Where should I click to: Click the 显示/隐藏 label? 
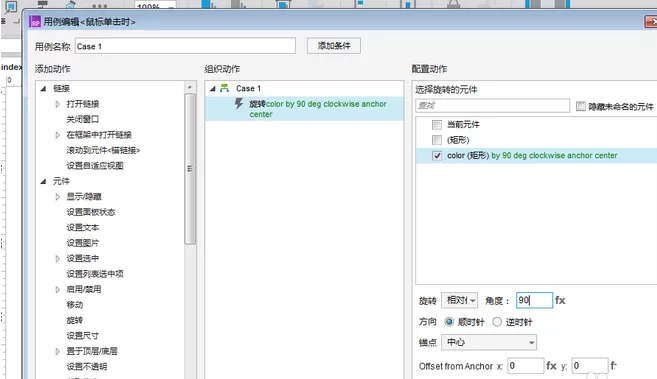coord(84,196)
